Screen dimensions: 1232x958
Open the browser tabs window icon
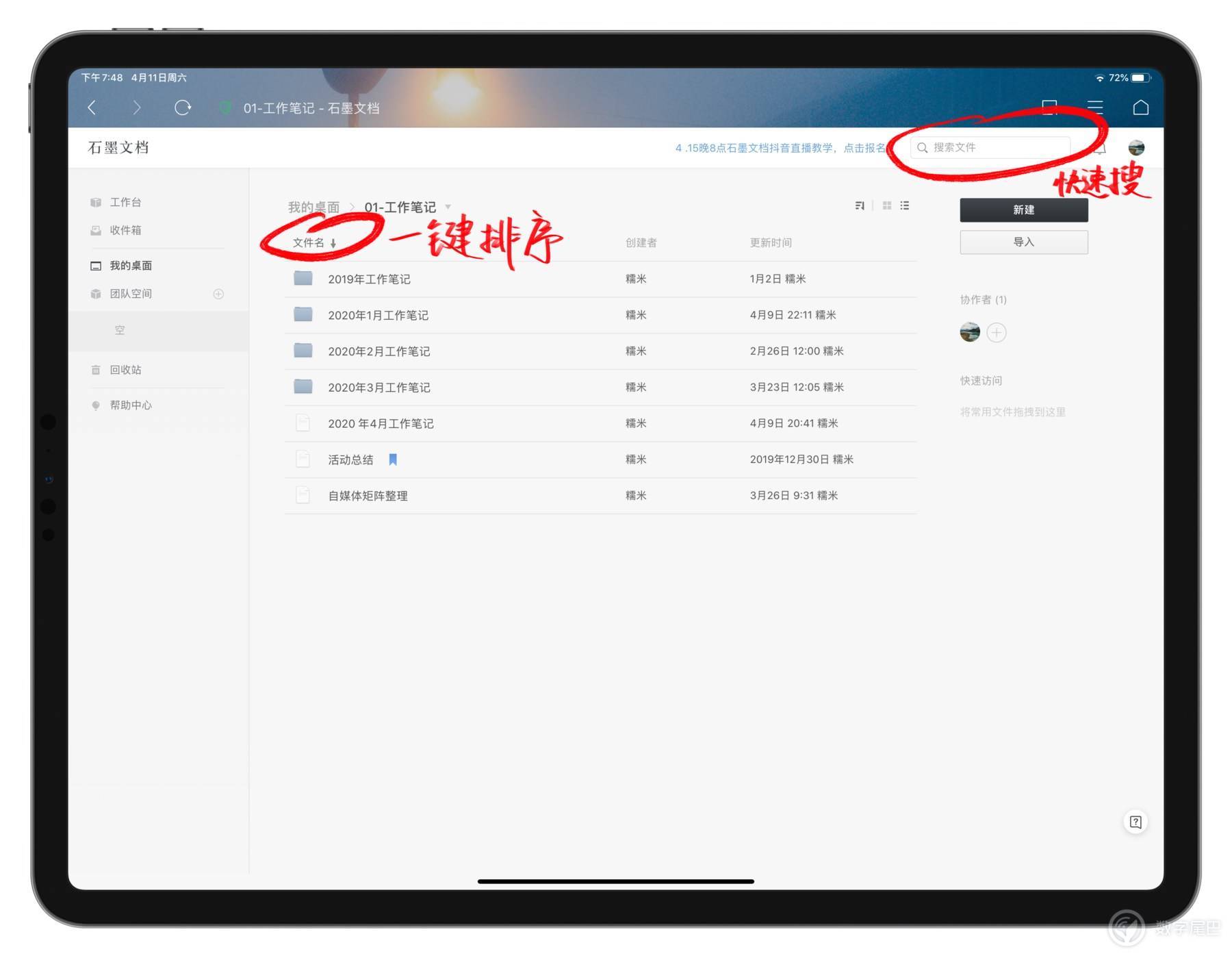click(x=1049, y=108)
